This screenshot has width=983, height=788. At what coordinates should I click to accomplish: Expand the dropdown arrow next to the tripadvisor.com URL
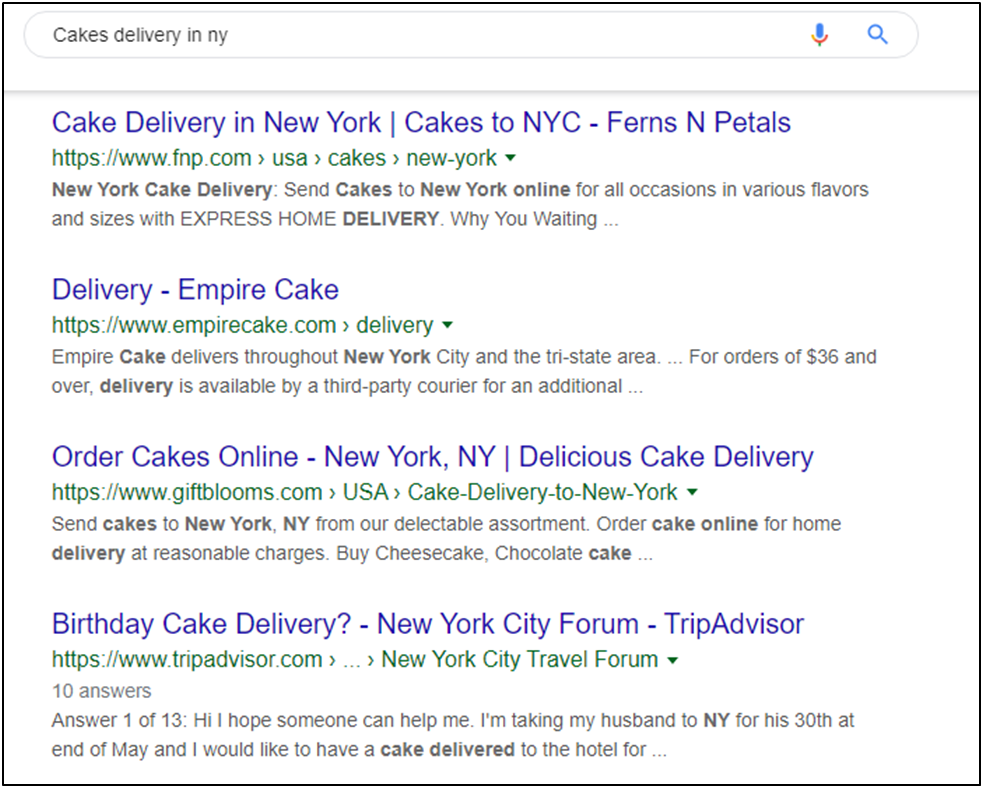coord(673,660)
